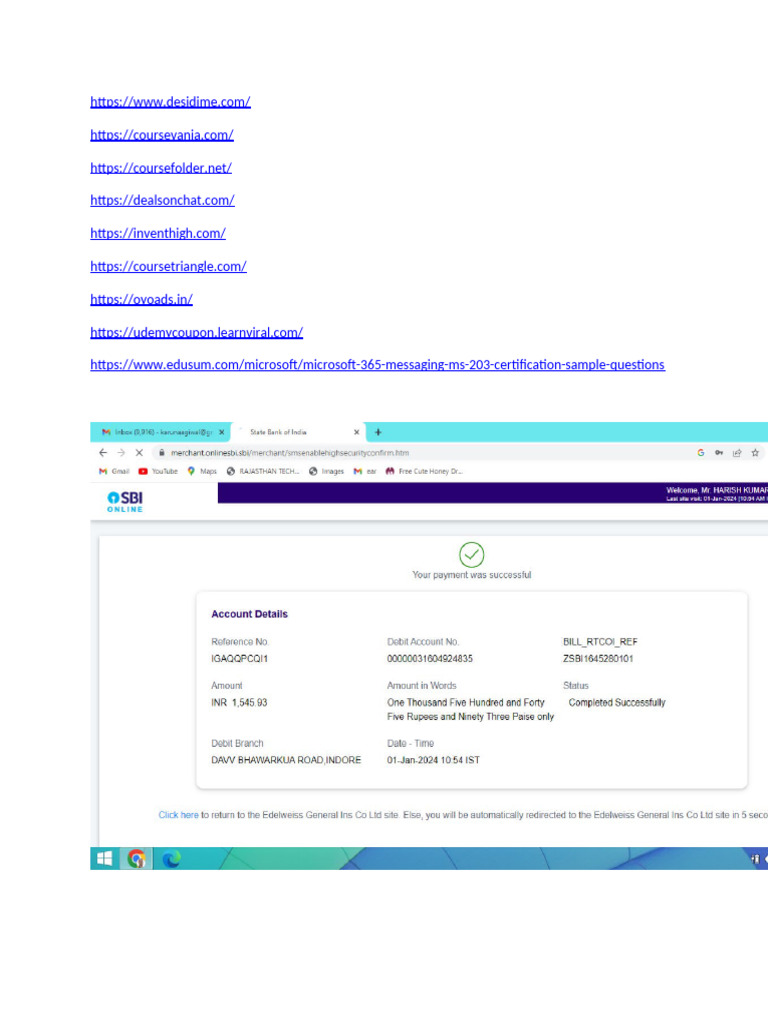Open the inventhigh.com hyperlink

pos(158,233)
